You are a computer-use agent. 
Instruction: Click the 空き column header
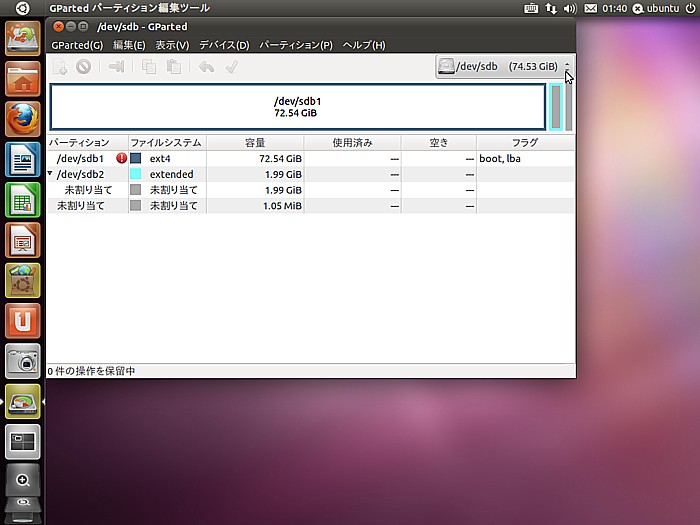click(x=438, y=142)
